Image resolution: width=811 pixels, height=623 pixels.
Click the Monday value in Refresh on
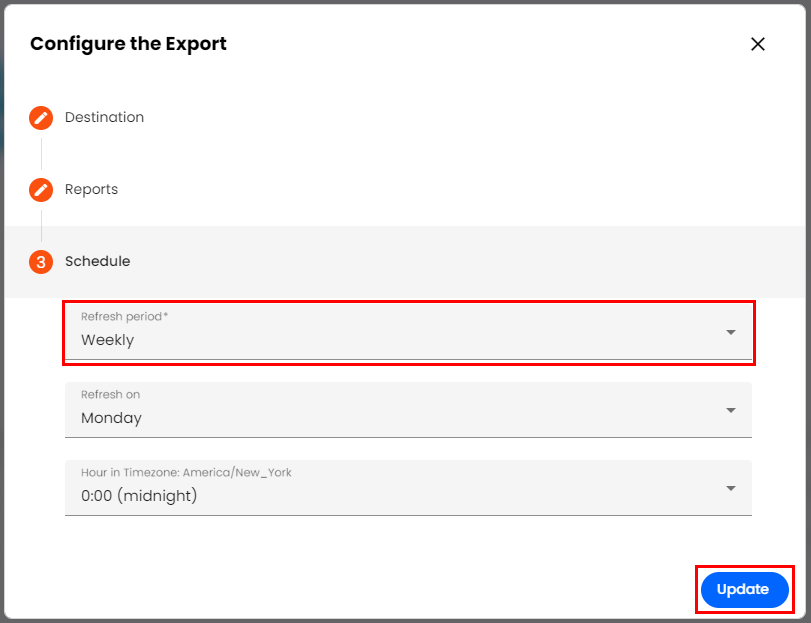(111, 418)
